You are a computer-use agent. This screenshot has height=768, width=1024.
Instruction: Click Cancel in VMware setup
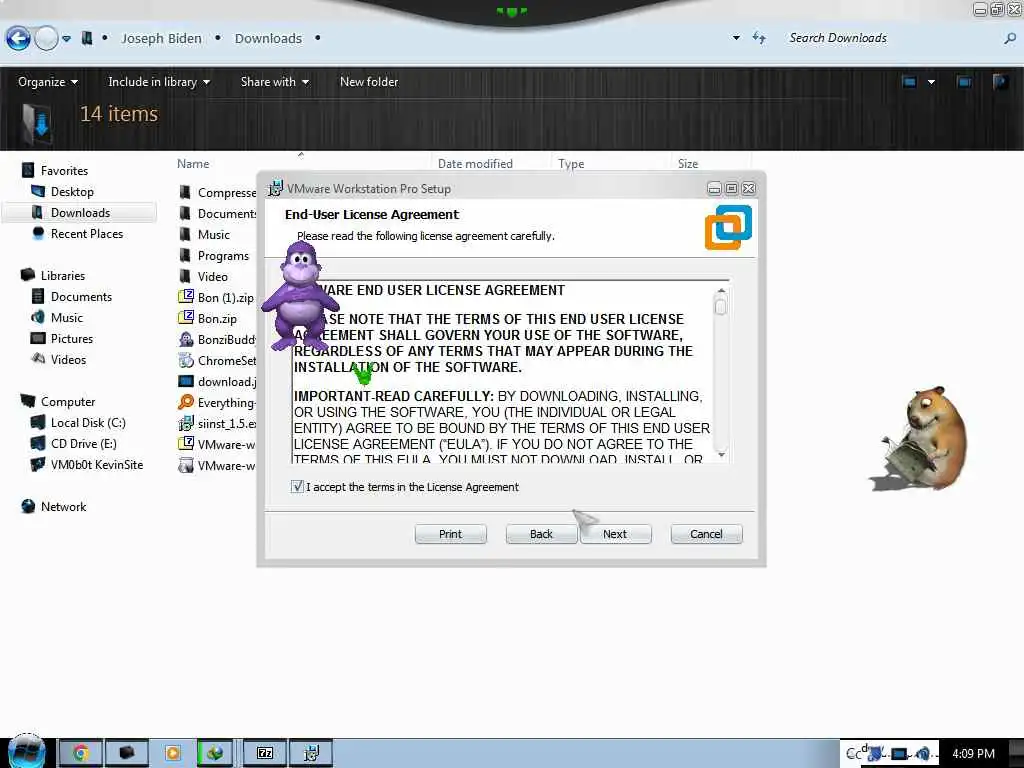pos(707,534)
